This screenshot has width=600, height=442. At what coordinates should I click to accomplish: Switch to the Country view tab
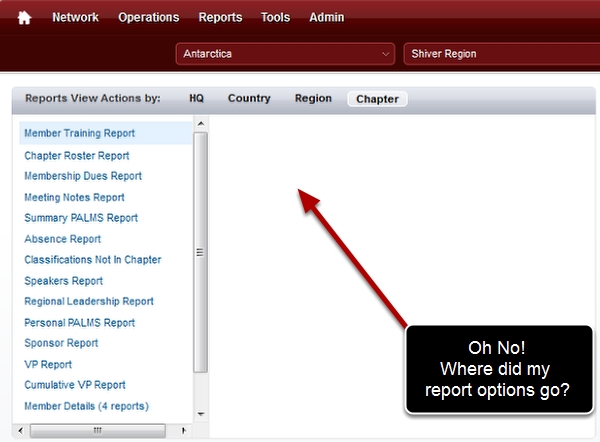[249, 99]
